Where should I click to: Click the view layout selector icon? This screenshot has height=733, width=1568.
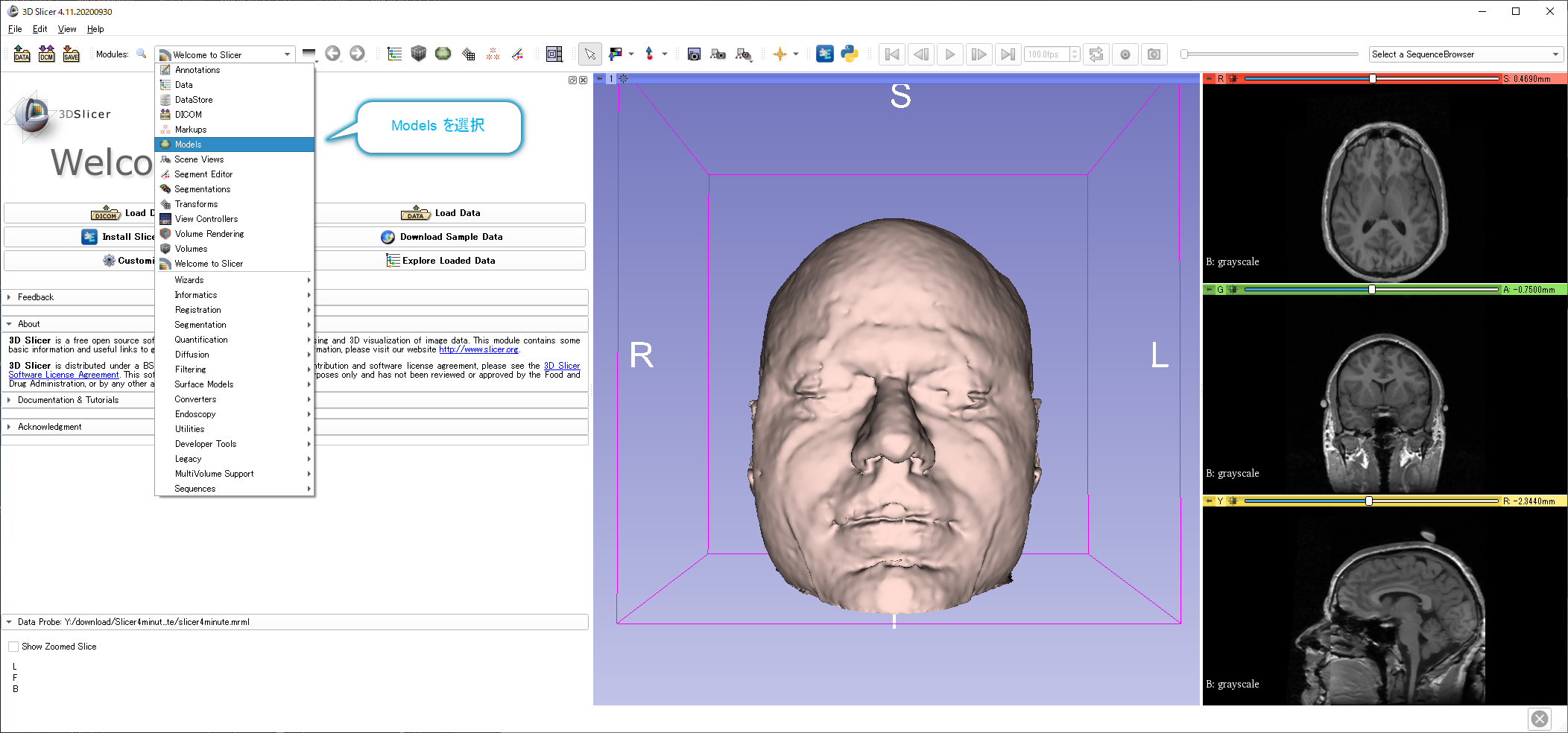pos(554,54)
